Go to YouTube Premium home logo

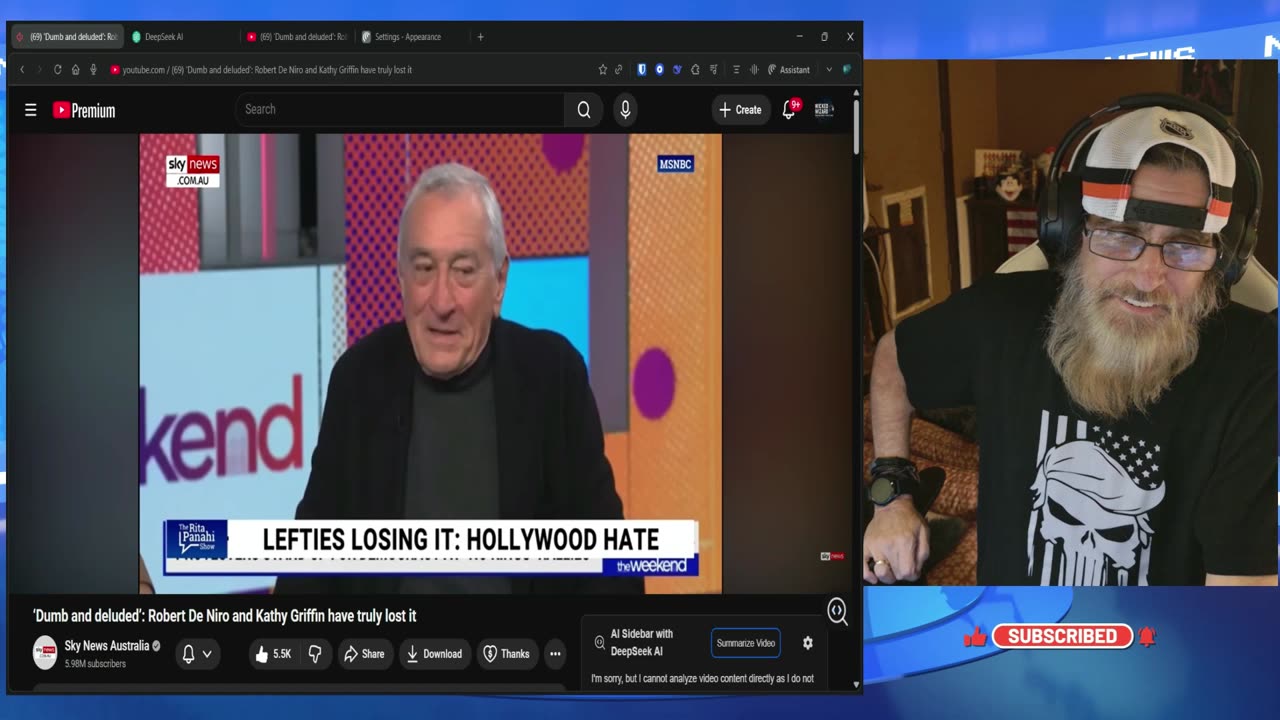point(84,110)
